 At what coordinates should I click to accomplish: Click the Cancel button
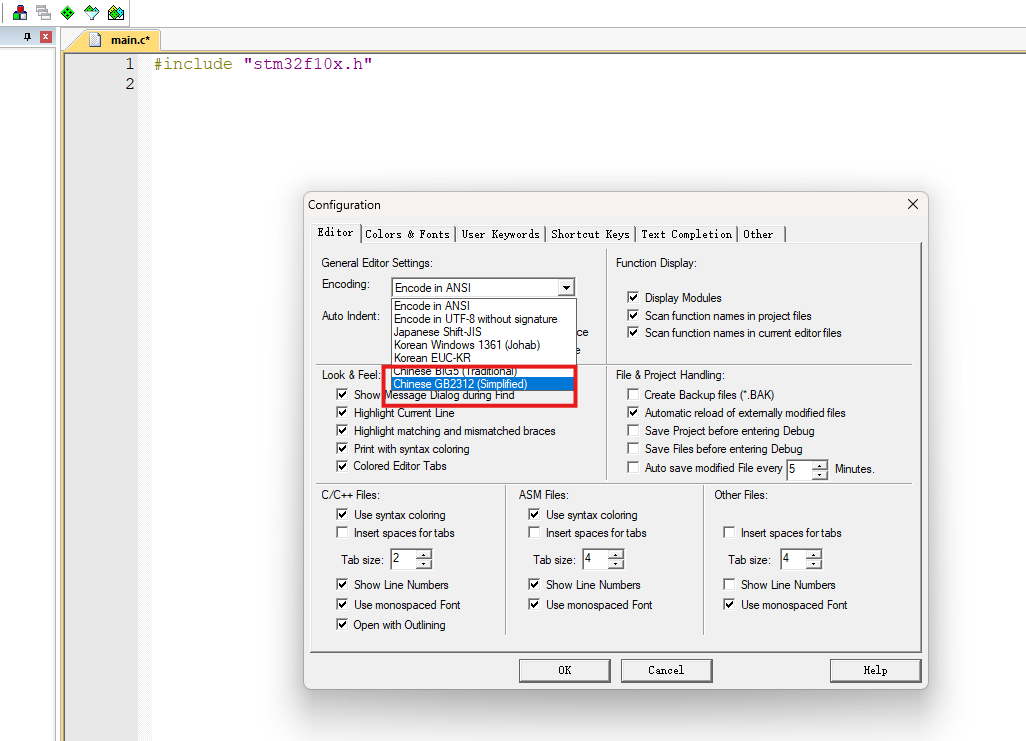pos(665,670)
